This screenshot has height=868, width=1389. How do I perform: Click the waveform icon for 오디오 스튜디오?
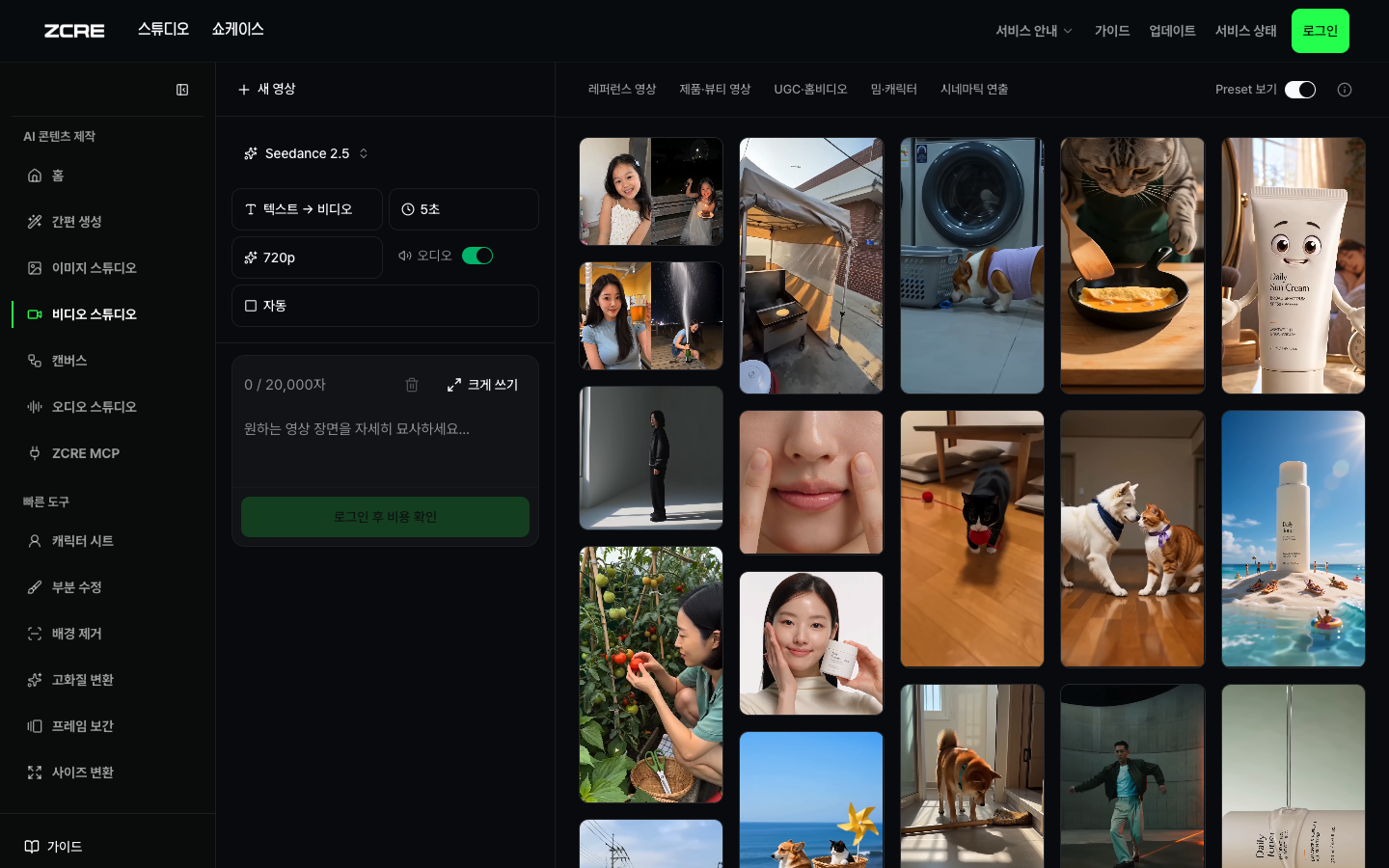pos(35,407)
